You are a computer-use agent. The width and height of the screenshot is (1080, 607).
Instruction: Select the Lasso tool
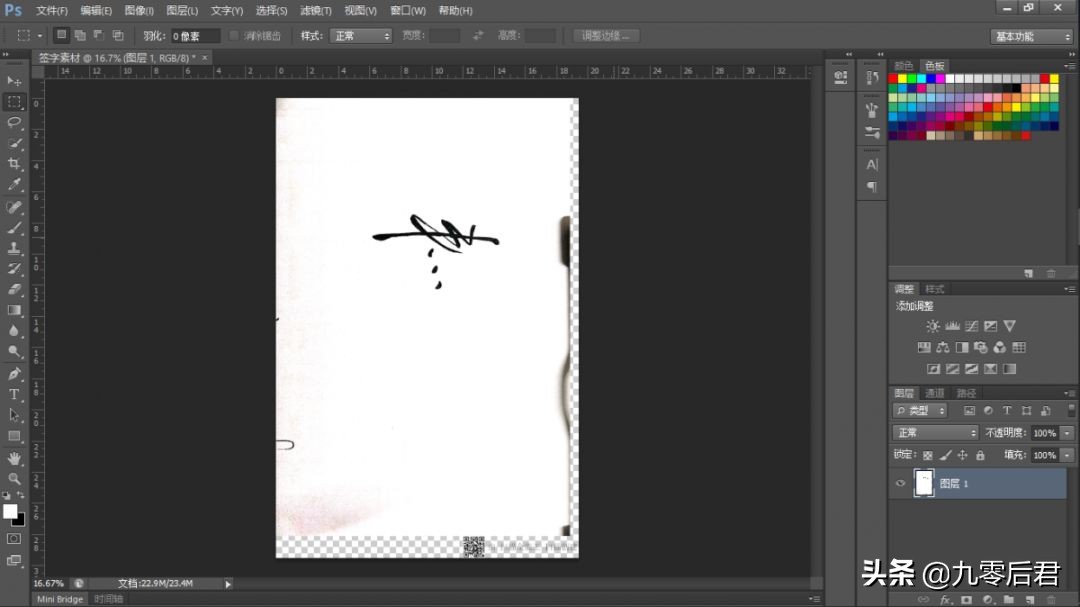14,123
